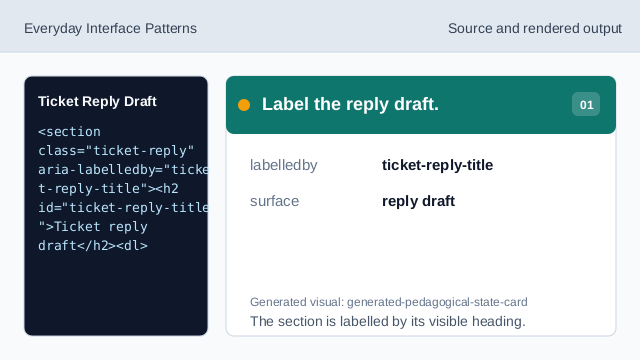Viewport: 640px width, 360px height.
Task: Click the orange status dot icon
Action: (244, 105)
